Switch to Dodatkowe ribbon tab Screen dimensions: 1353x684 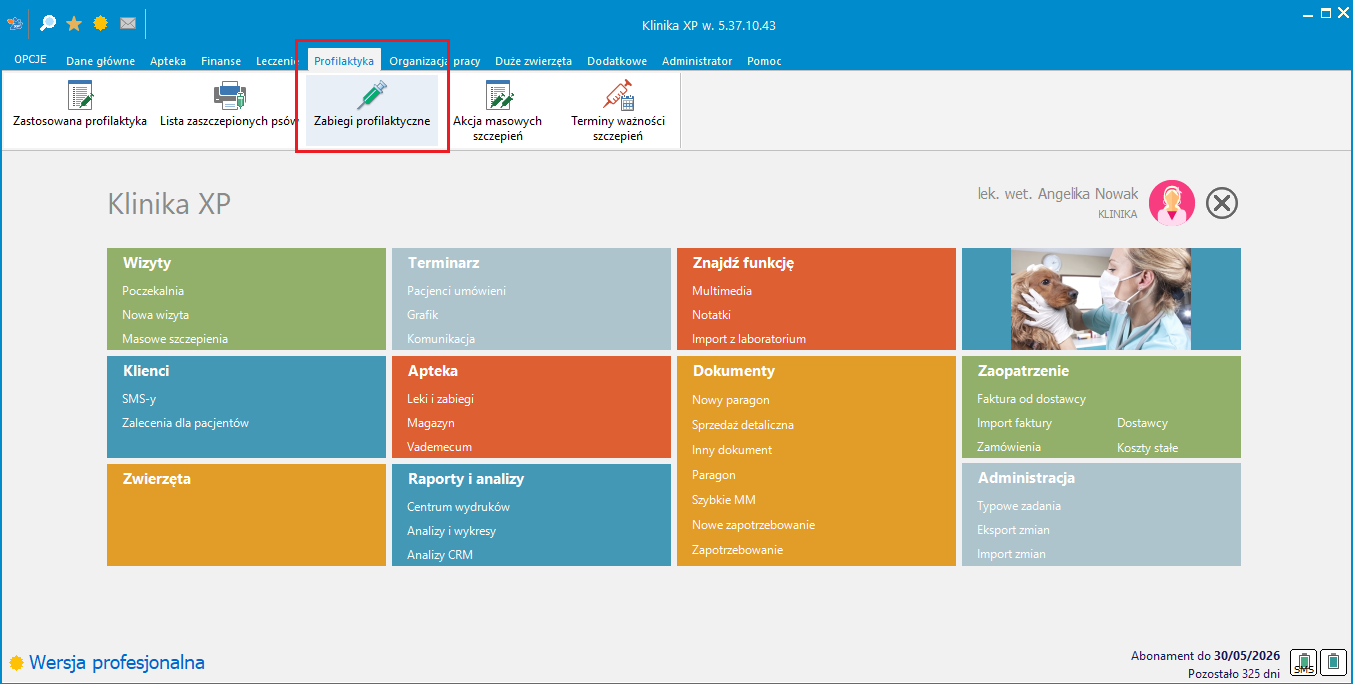pyautogui.click(x=617, y=61)
